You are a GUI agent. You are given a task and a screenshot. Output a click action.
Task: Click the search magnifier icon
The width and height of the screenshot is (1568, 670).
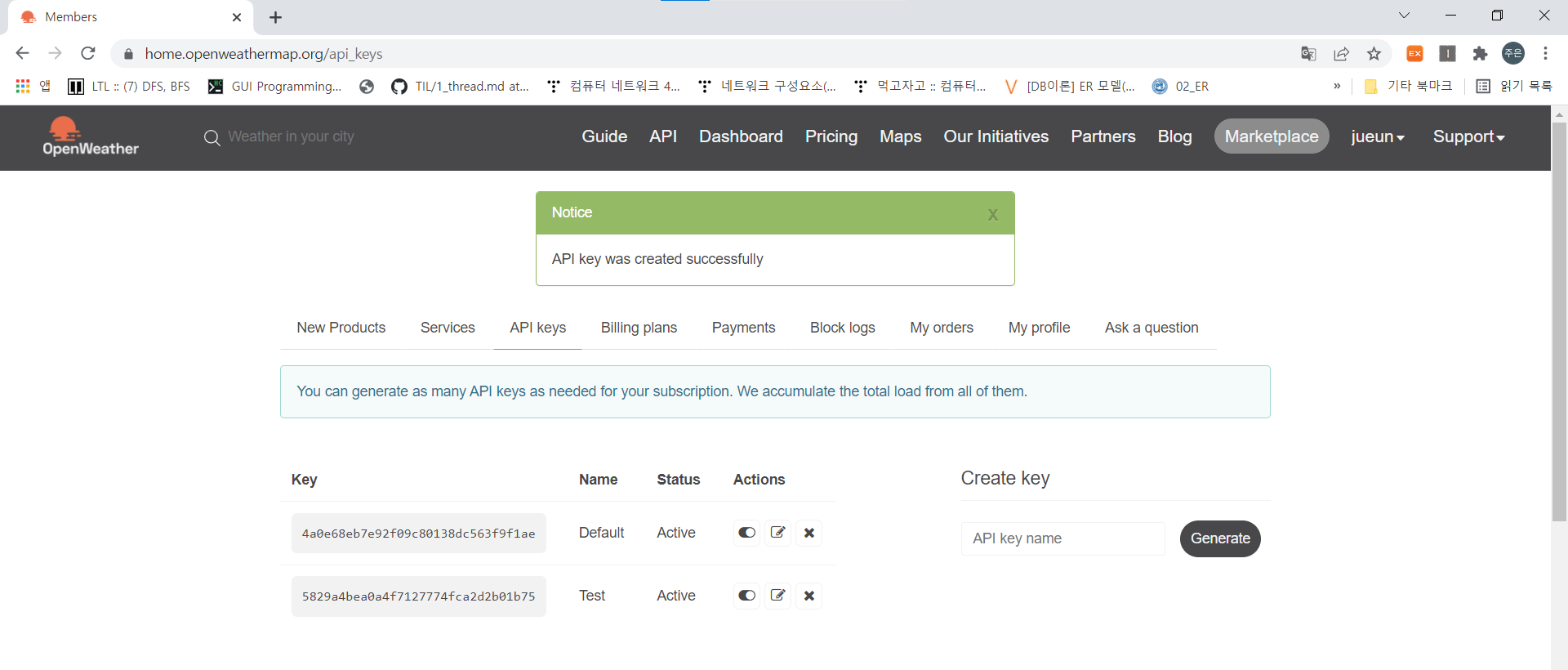click(x=212, y=137)
